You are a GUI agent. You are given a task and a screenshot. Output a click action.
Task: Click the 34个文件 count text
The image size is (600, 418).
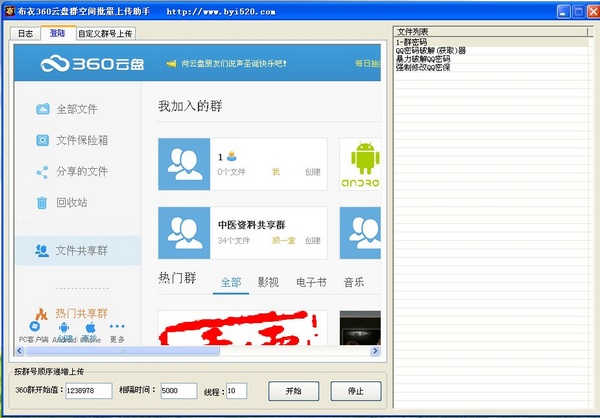click(x=233, y=240)
